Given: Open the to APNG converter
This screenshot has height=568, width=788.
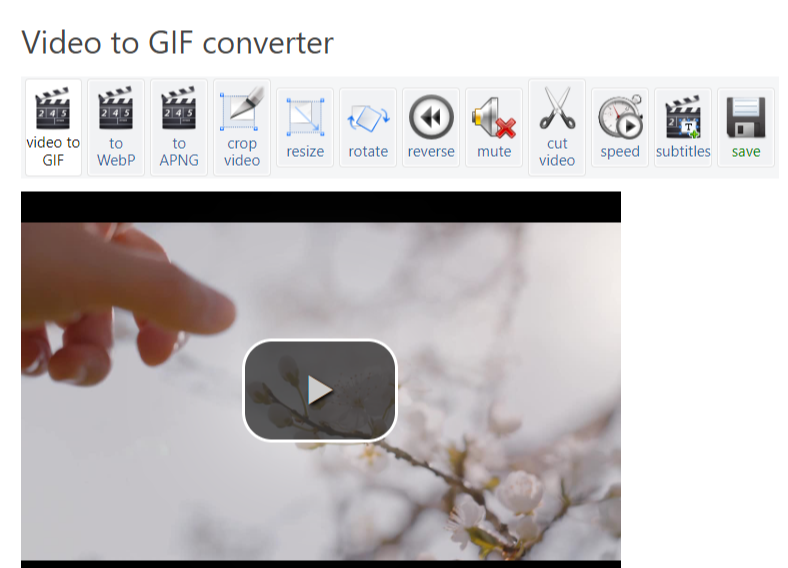Looking at the screenshot, I should (x=179, y=127).
